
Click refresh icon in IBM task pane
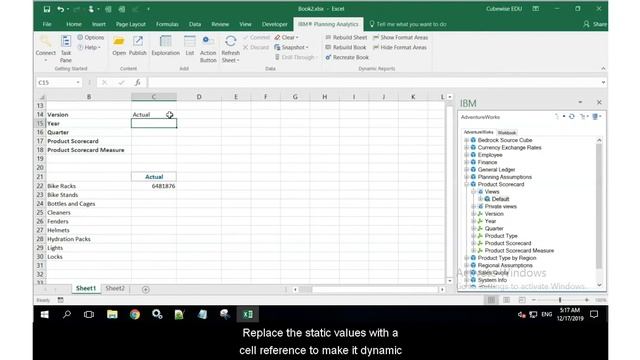tap(572, 117)
